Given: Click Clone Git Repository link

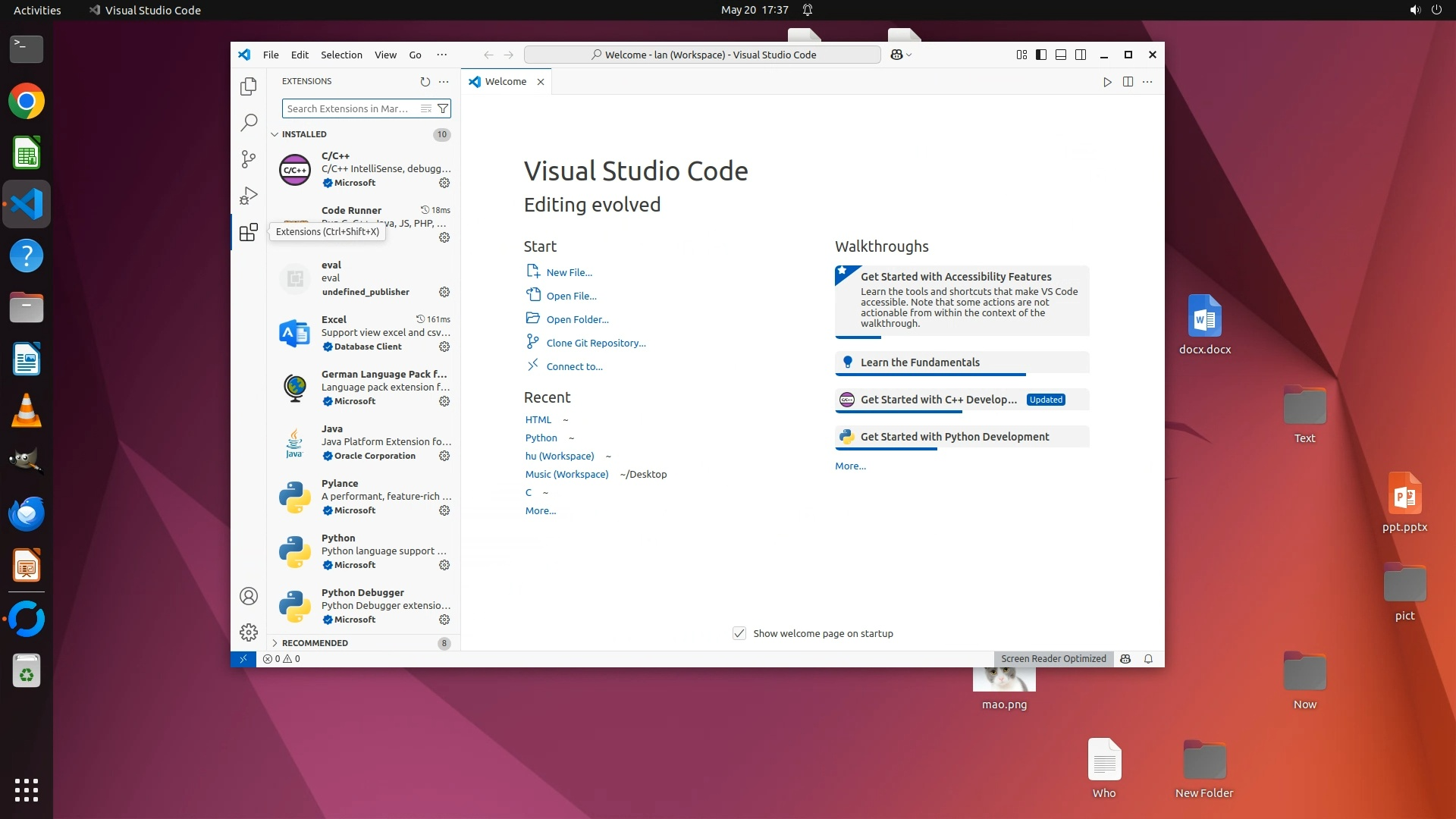Looking at the screenshot, I should point(596,343).
